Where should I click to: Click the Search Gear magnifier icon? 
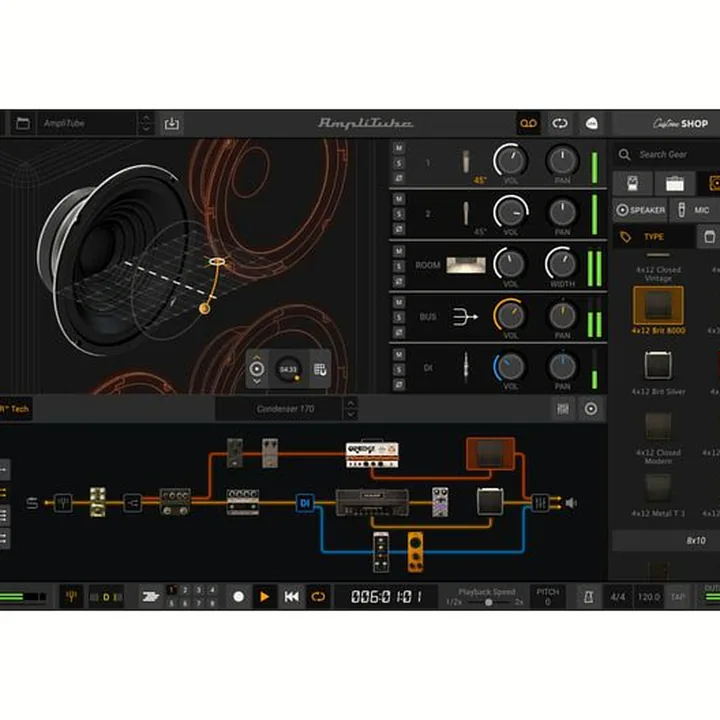[624, 154]
